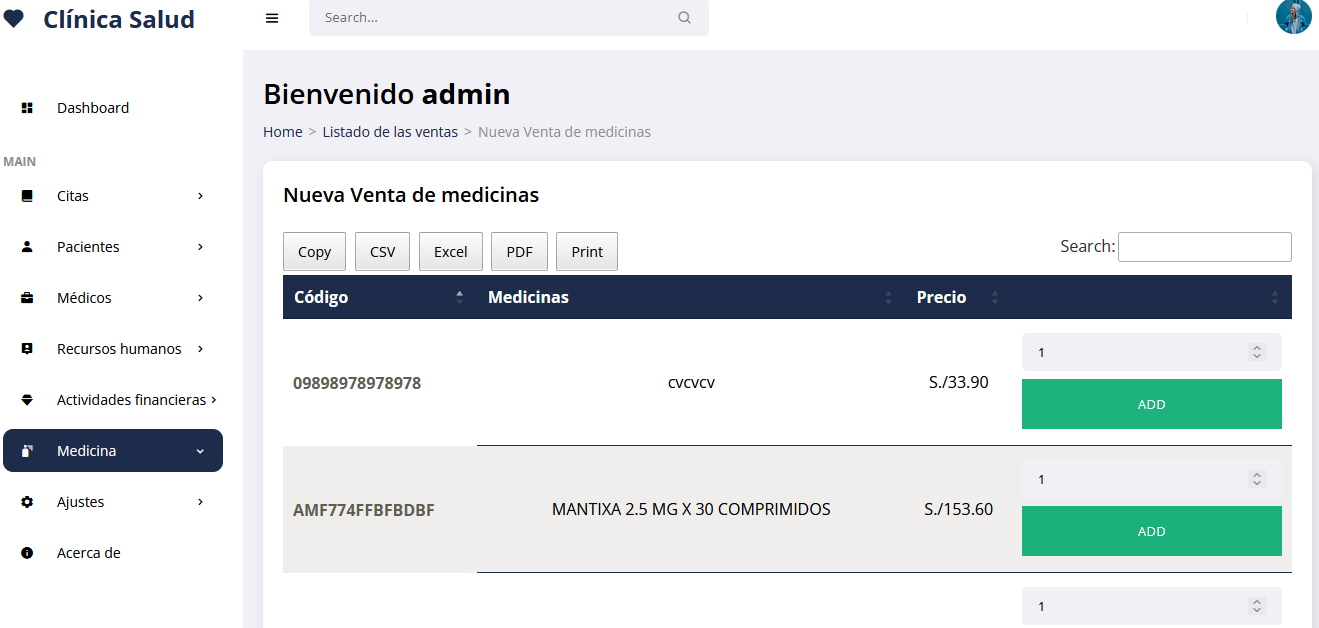Focus the table Search input field

1204,247
